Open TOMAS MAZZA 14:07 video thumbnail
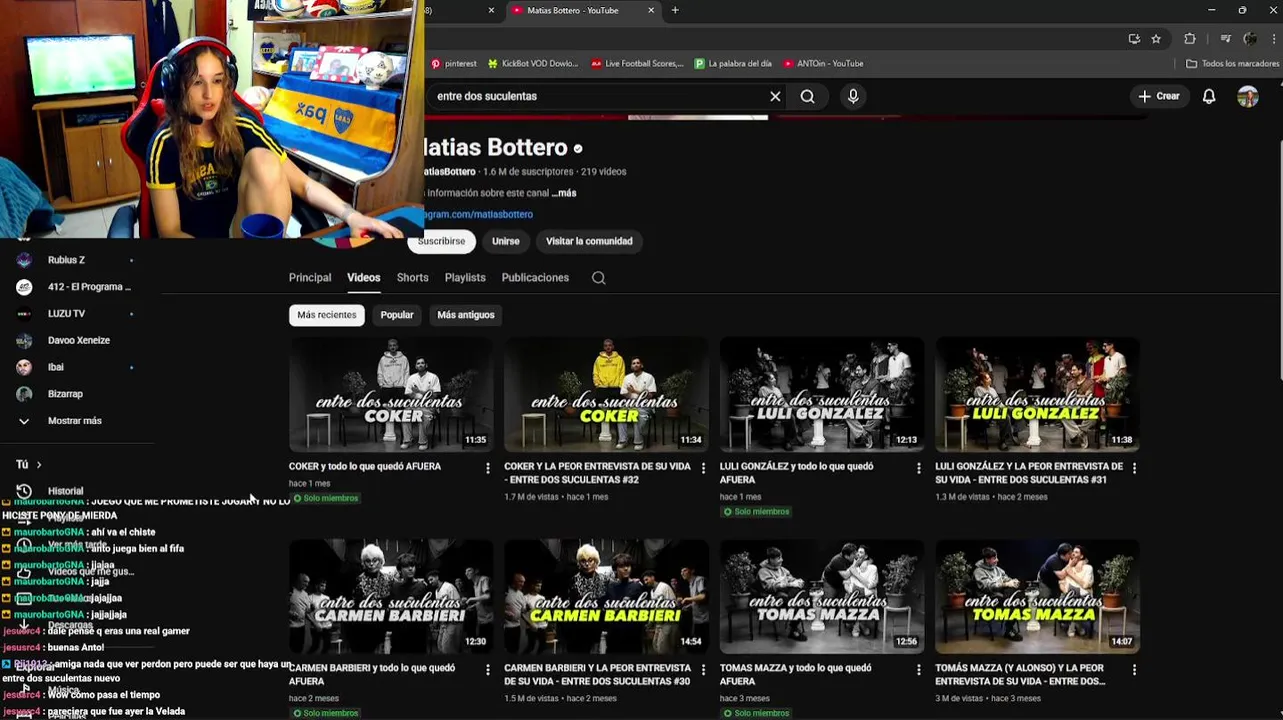 (x=1037, y=596)
